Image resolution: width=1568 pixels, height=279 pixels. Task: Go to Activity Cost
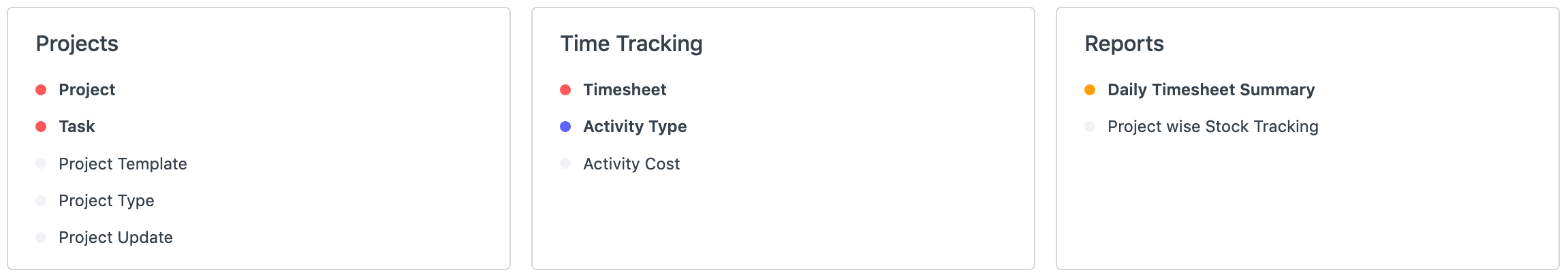click(x=631, y=164)
